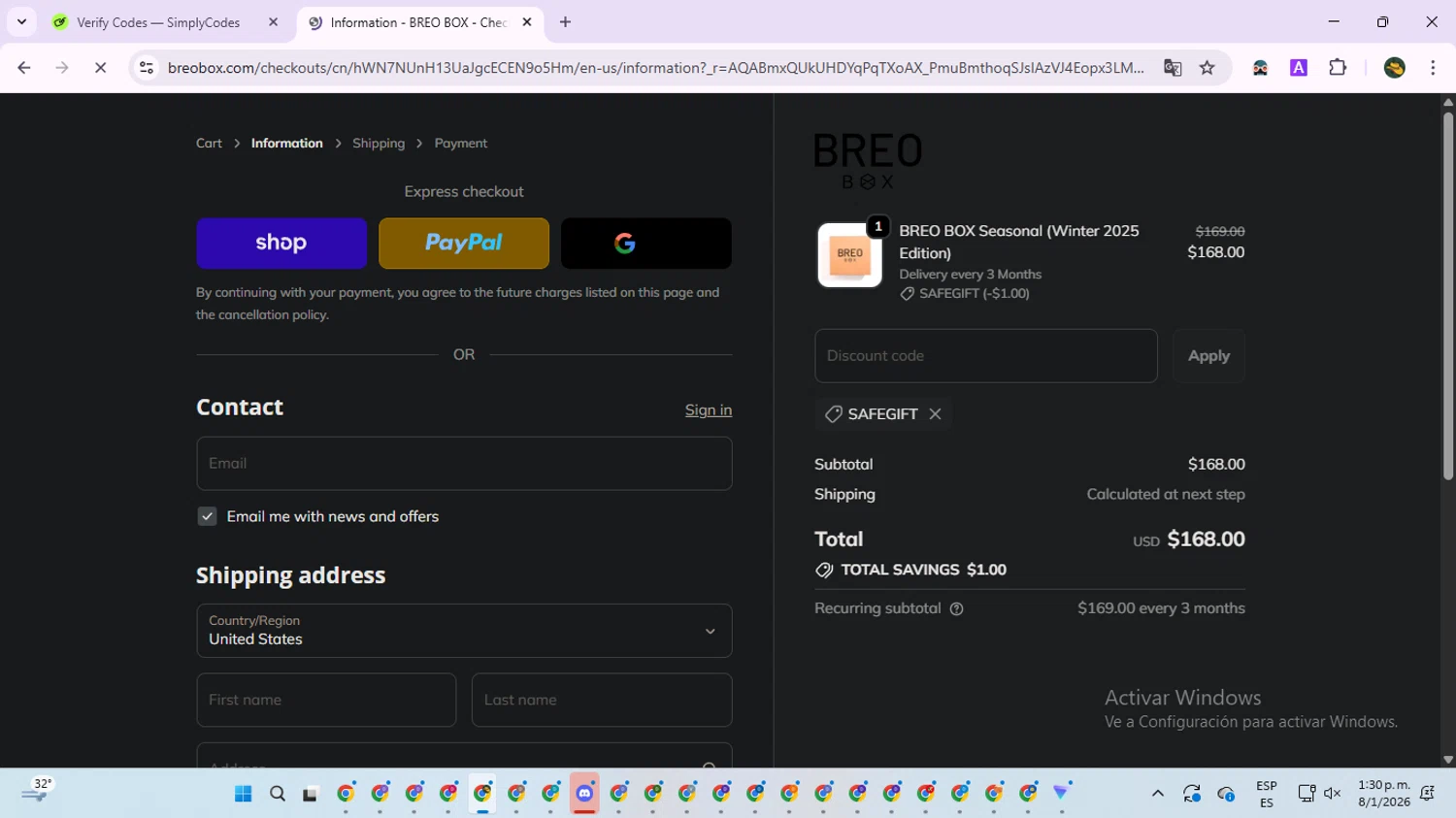Show hidden system tray icons
Viewport: 1456px width, 818px height.
[x=1157, y=794]
